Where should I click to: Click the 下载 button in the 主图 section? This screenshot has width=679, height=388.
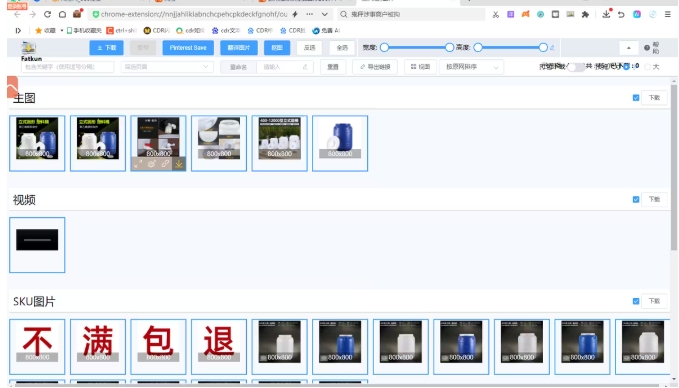pos(654,98)
